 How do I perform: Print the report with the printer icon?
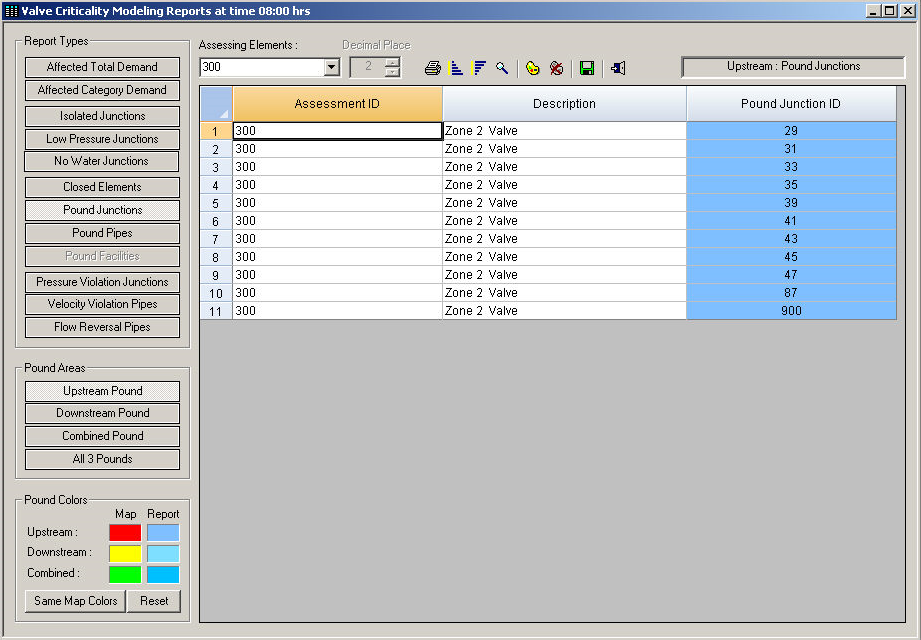coord(433,68)
